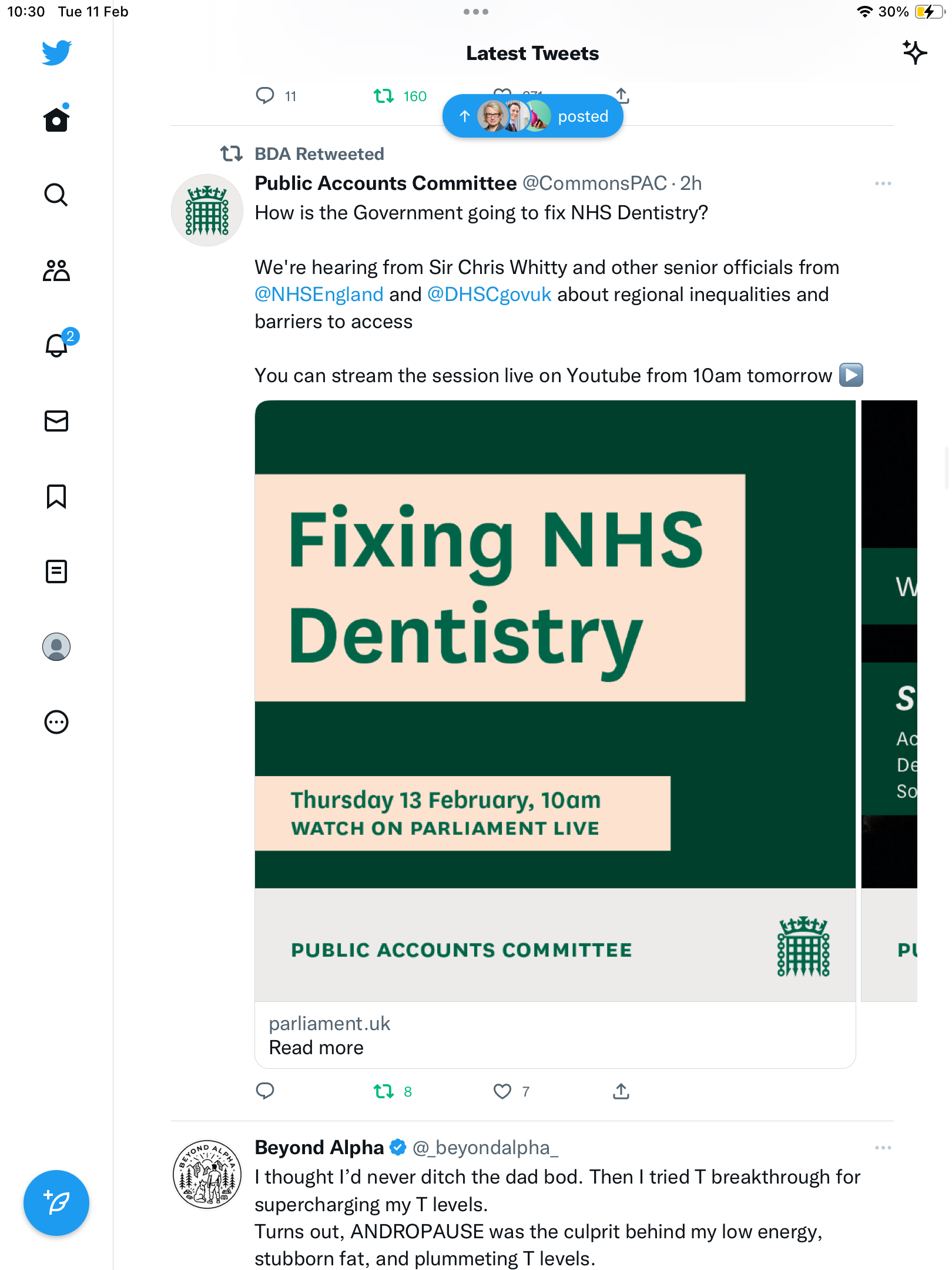
Task: Open the Search icon in sidebar
Action: (56, 195)
